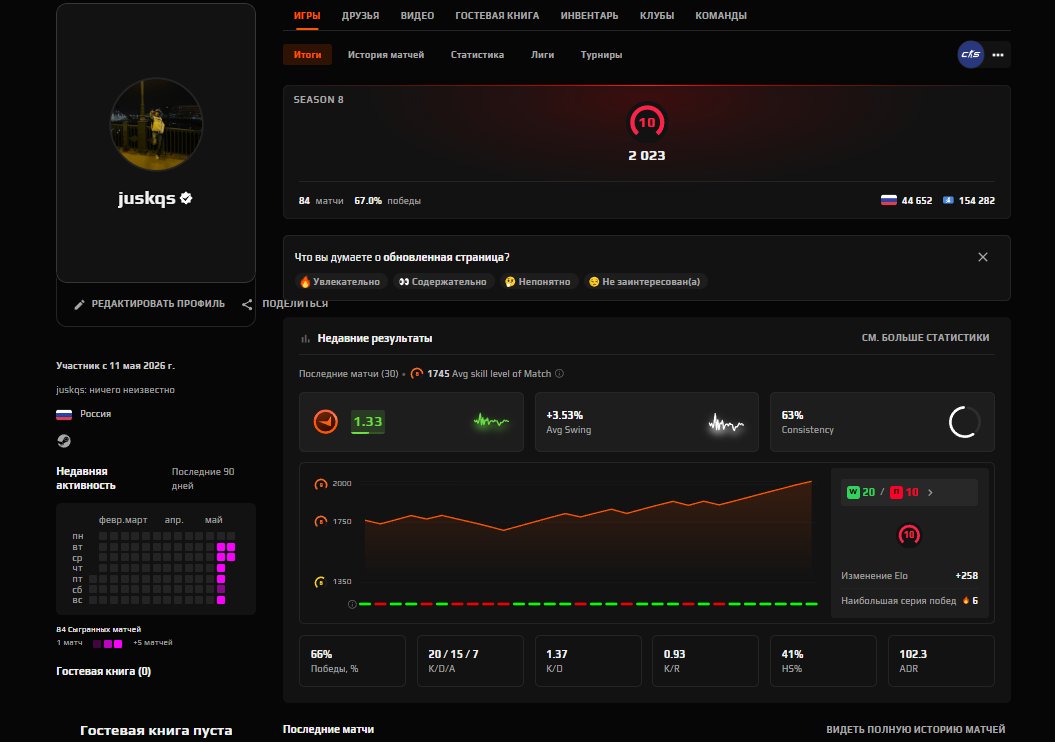Open the Турниры sub-tab
This screenshot has width=1055, height=742.
[x=601, y=54]
